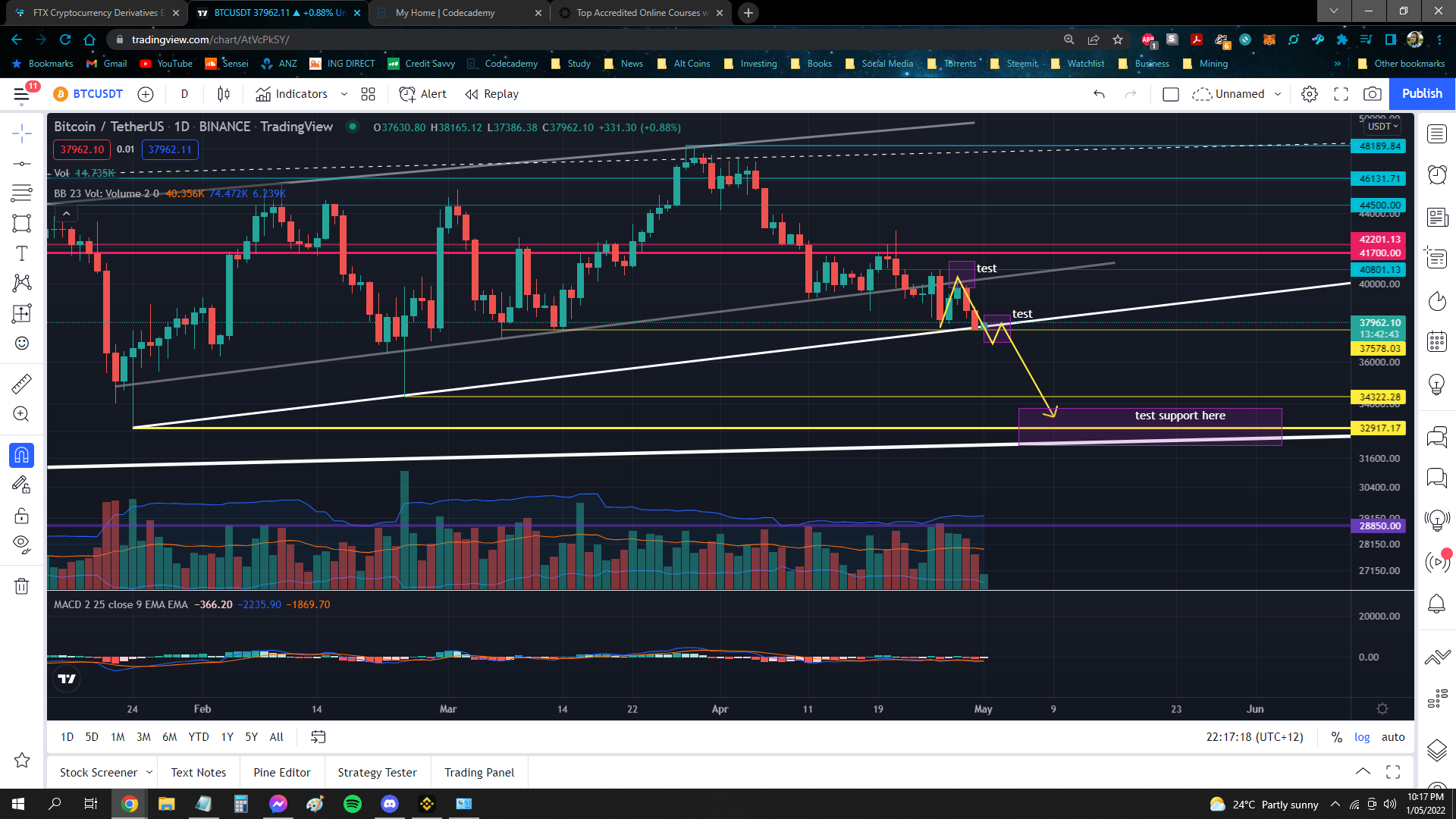
Task: Click the Publish button
Action: (x=1422, y=93)
